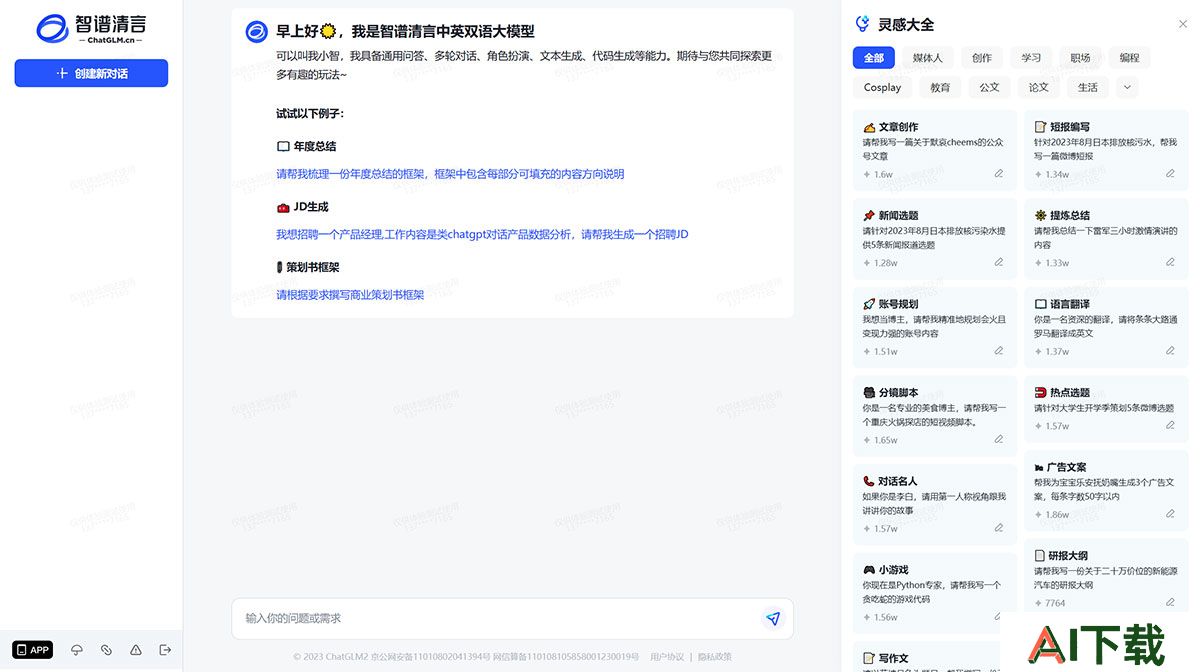Click the warning triangle icon in bottom-left bar

136,650
